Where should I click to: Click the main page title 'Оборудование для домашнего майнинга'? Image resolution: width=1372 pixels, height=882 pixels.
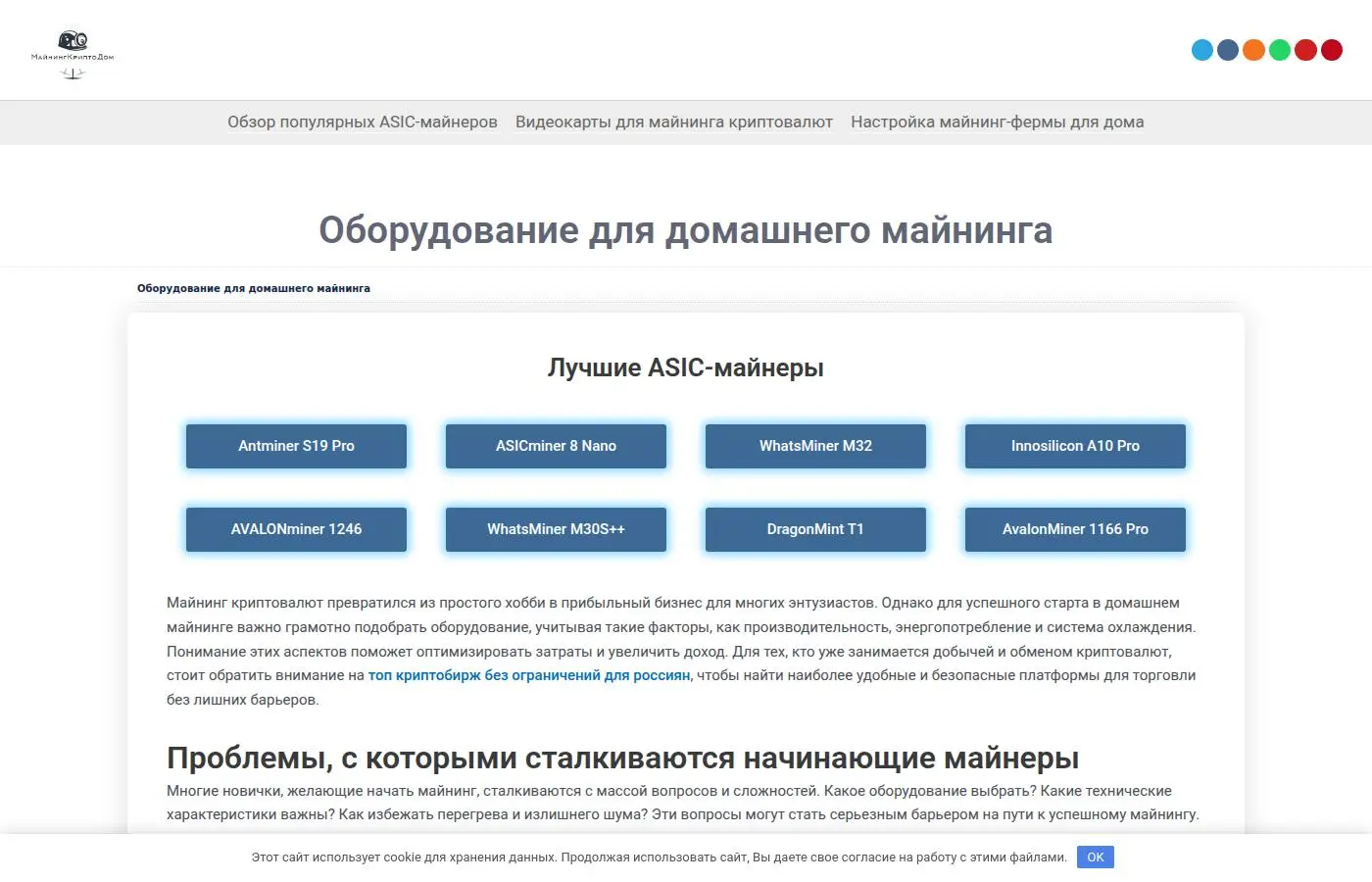tap(686, 231)
